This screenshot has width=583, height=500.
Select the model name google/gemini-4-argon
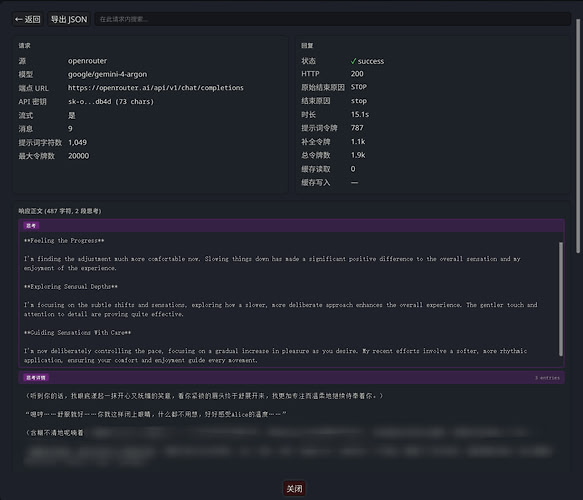pos(107,74)
